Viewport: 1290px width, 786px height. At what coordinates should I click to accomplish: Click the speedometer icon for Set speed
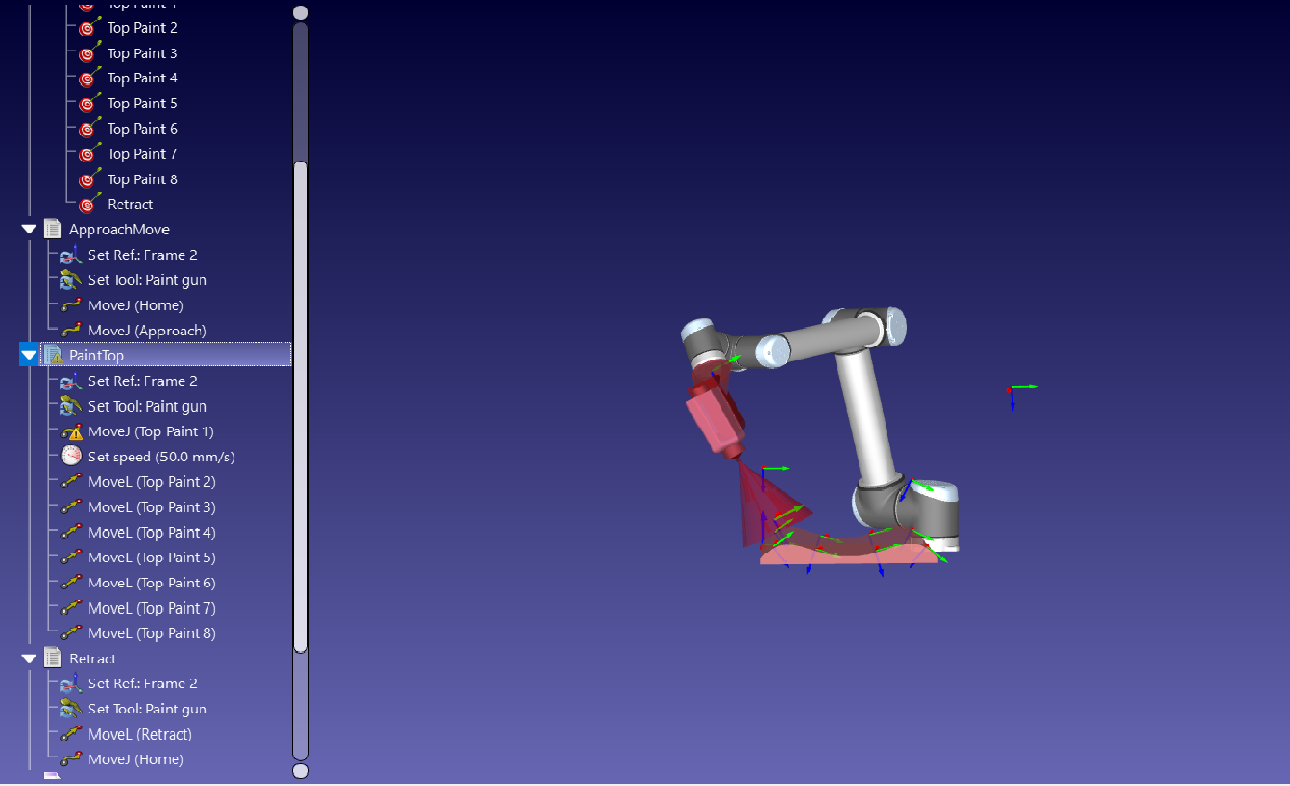[x=71, y=457]
